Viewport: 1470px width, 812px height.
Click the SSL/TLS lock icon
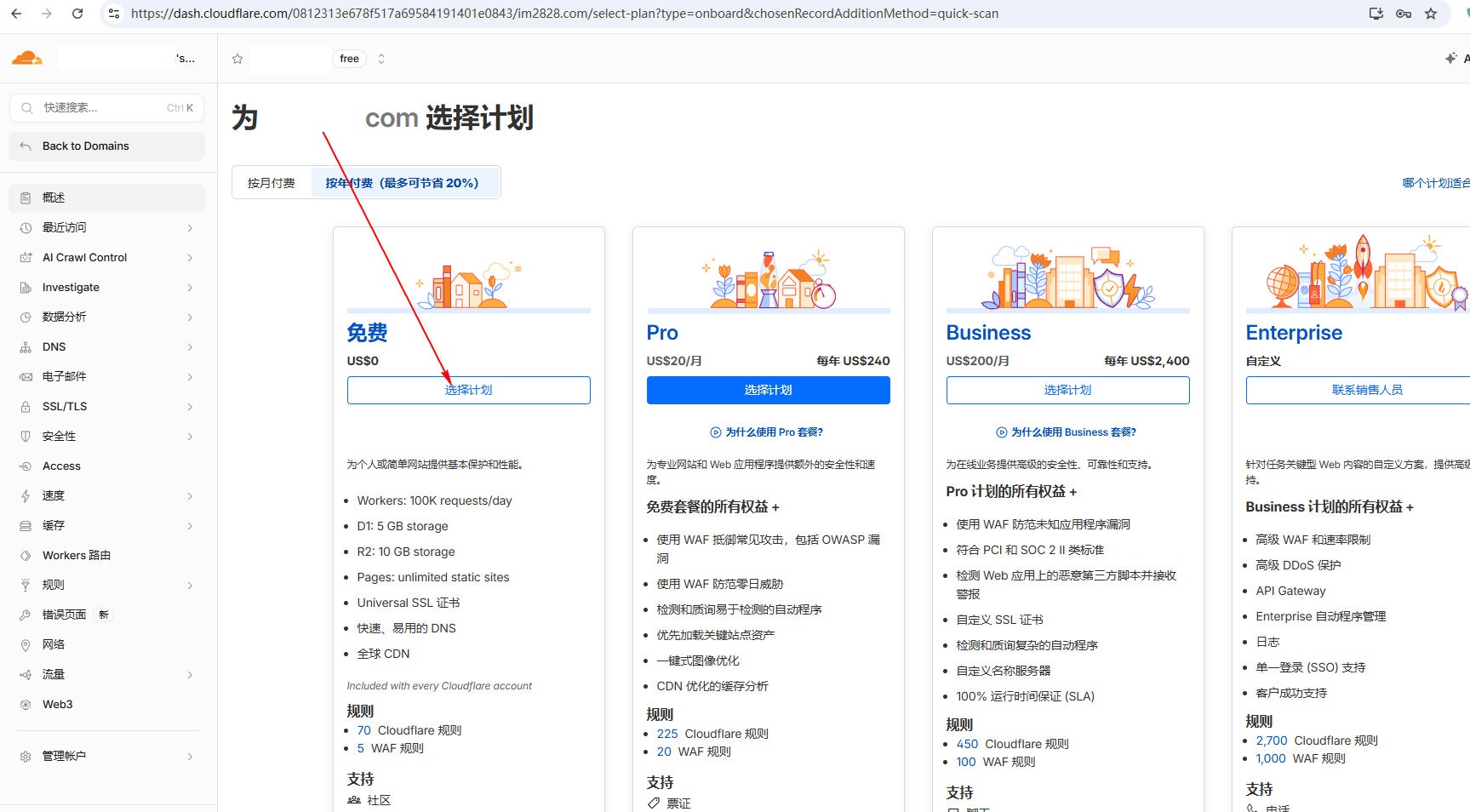[x=26, y=407]
